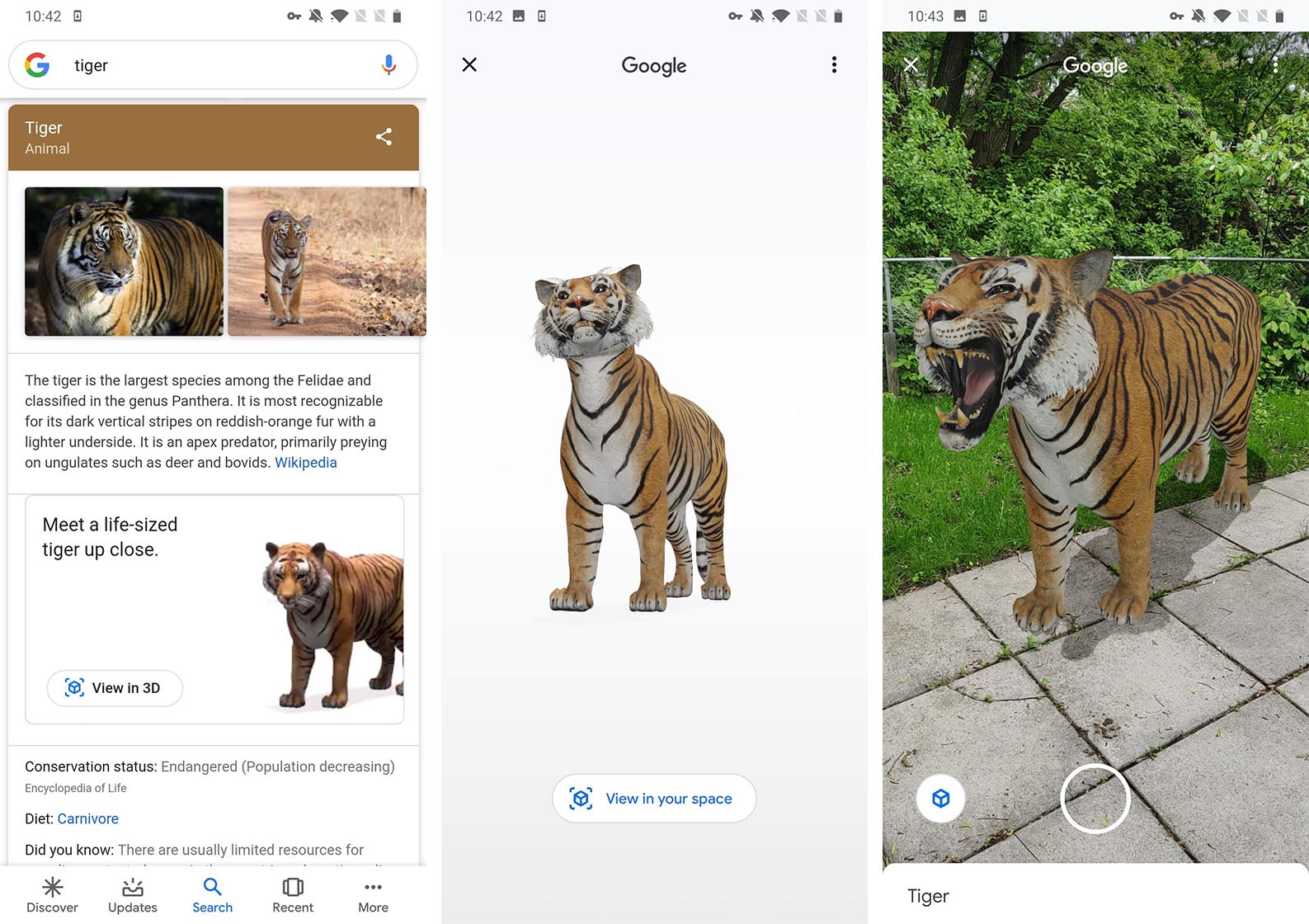Screen dimensions: 1309x924
Task: Open the close-up tiger photo thumbnail
Action: [x=124, y=262]
